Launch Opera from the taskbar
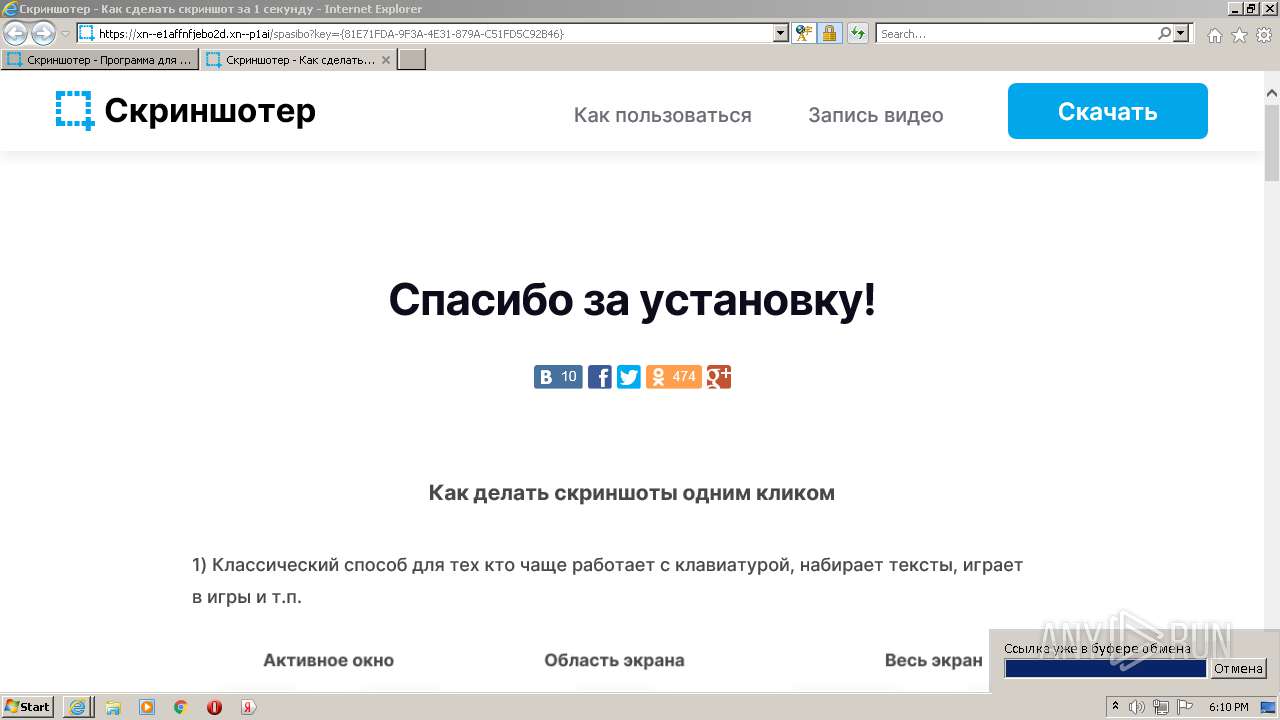The image size is (1280, 720). click(215, 707)
